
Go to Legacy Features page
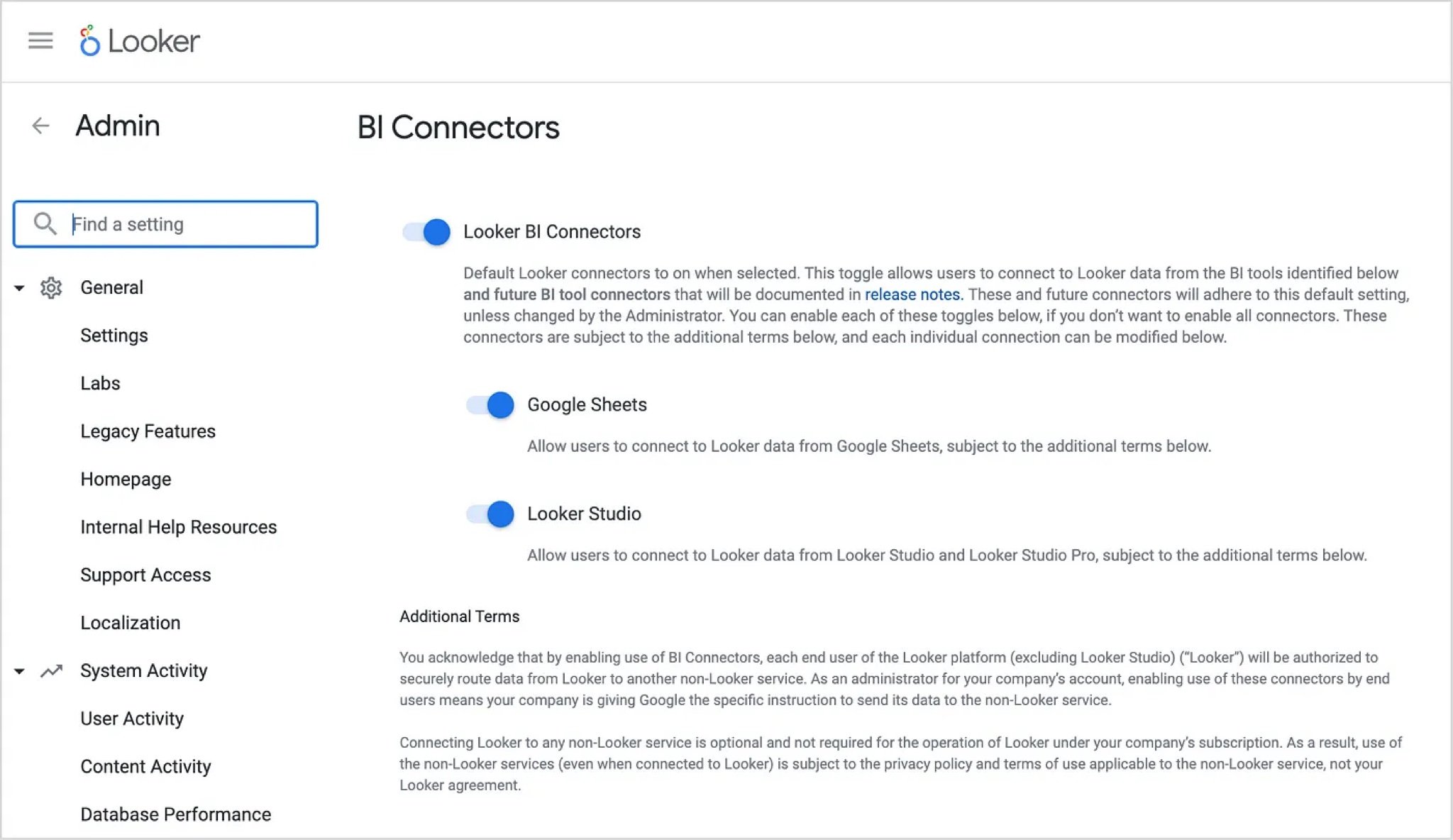pos(148,431)
